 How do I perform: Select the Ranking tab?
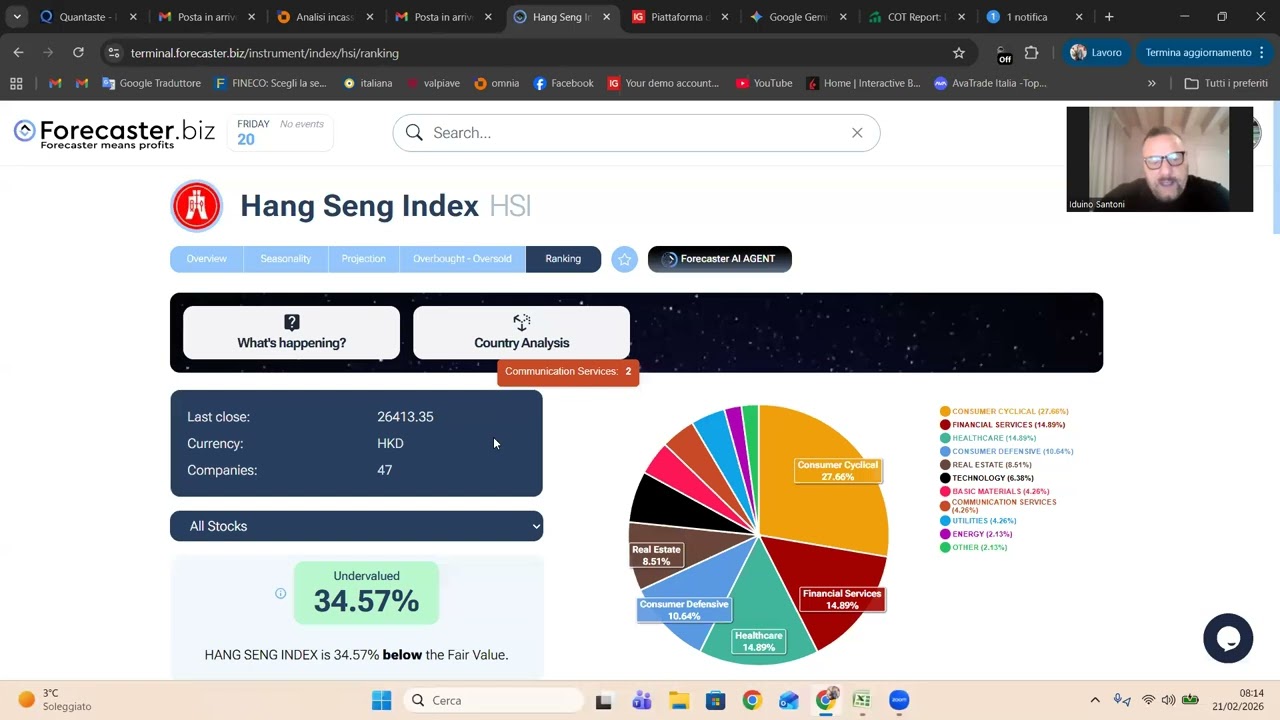563,259
